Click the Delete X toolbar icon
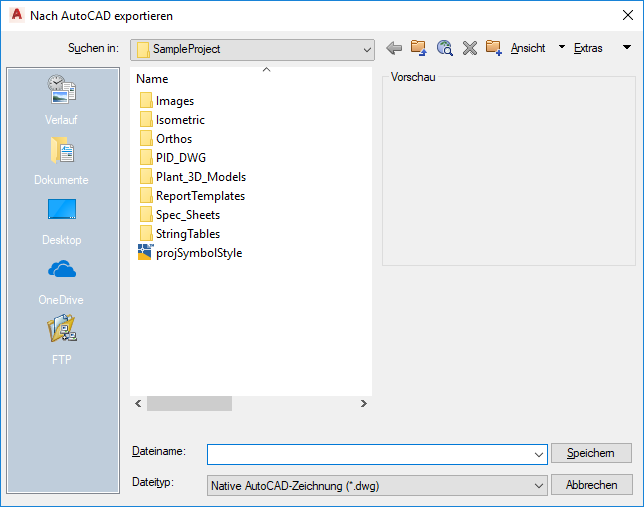Viewport: 644px width, 507px height. [x=469, y=48]
